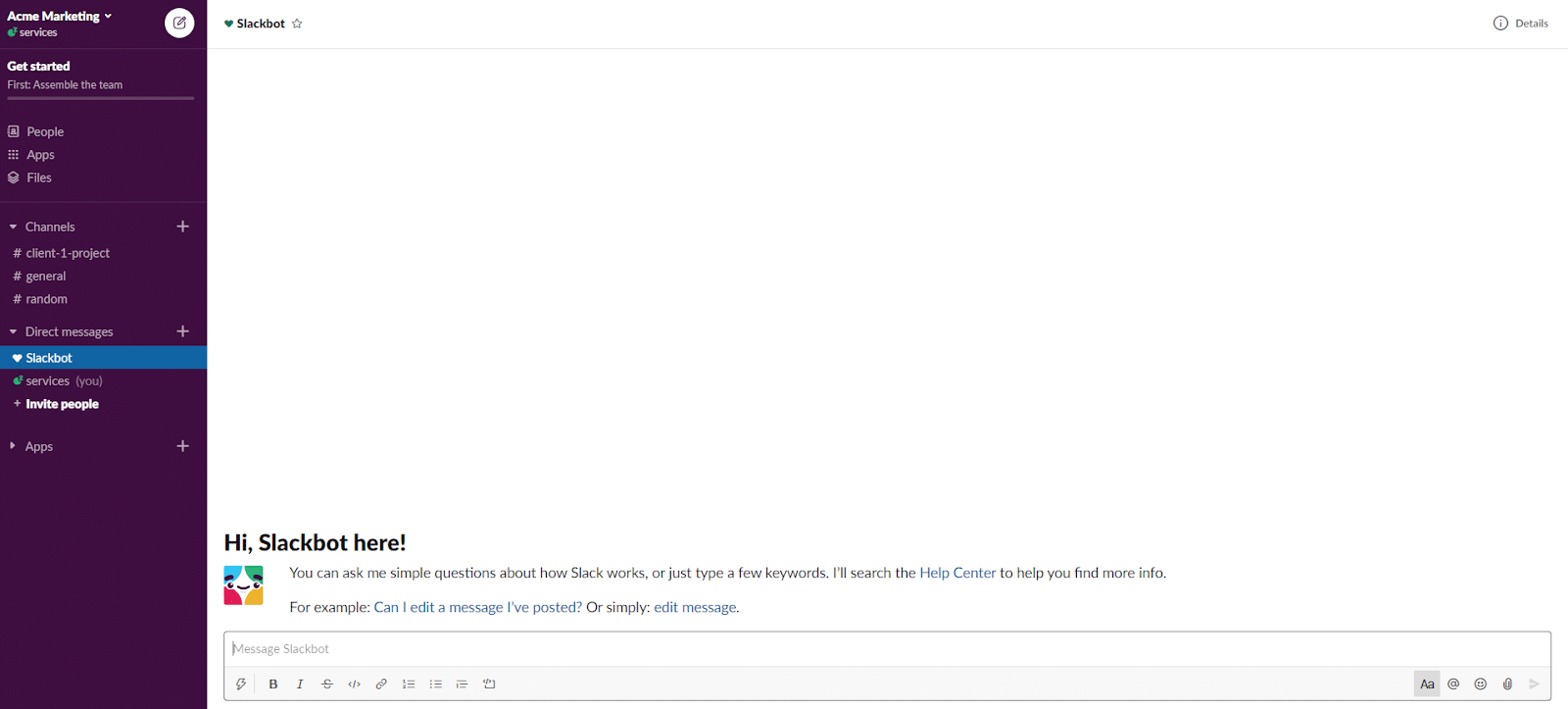Open the shortcuts lightning bolt menu
1568x709 pixels.
241,684
